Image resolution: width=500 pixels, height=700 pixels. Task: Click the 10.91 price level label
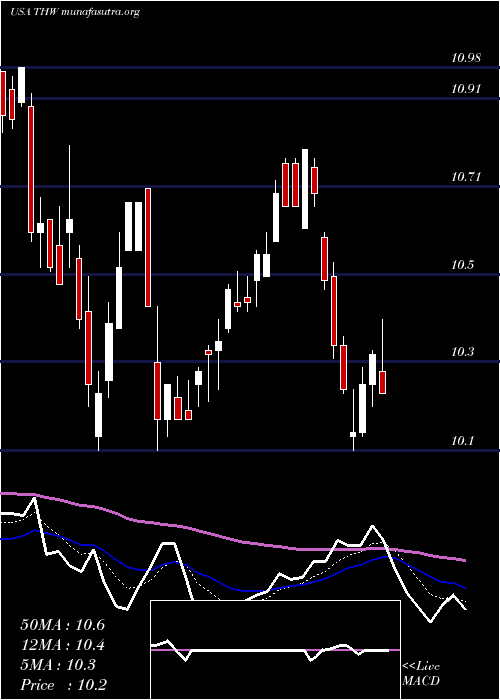click(466, 88)
